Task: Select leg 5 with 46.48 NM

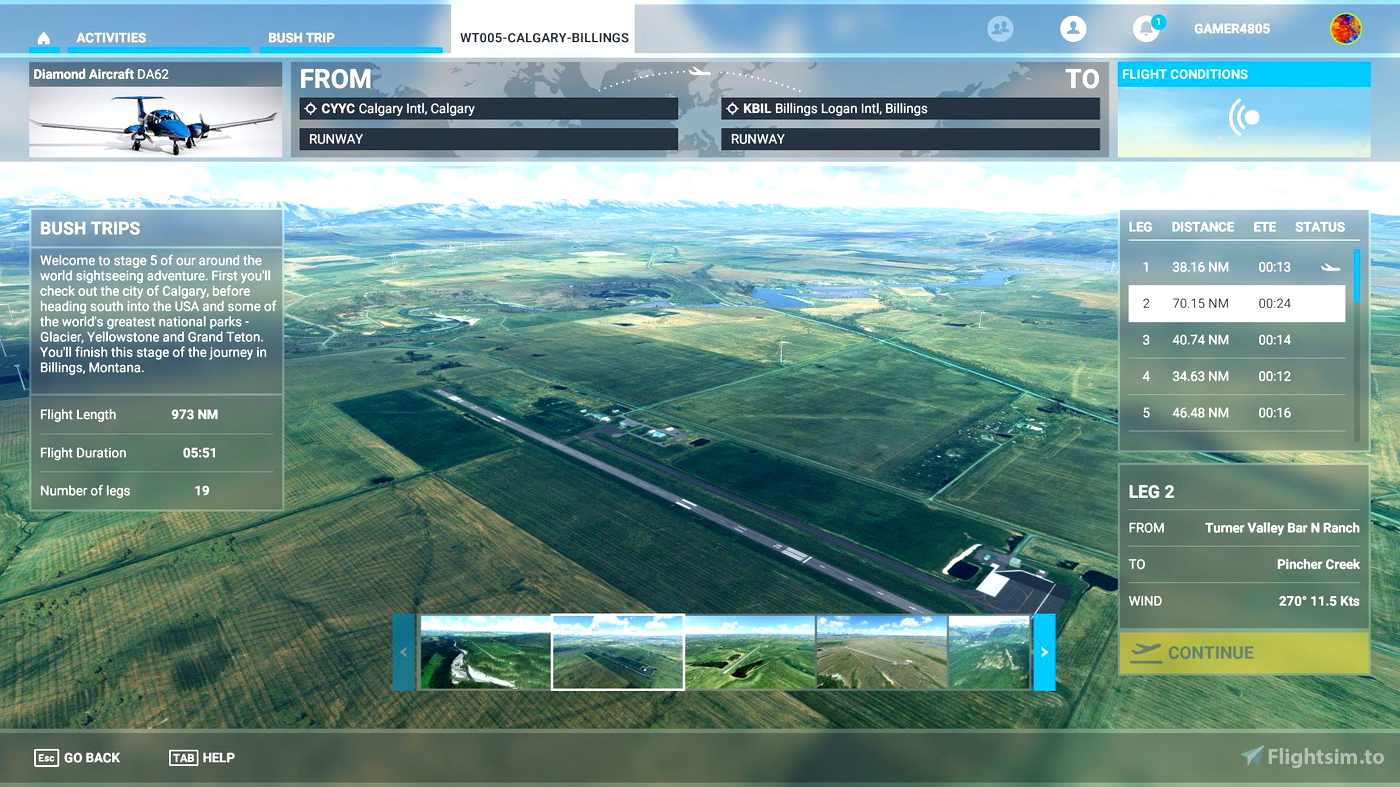Action: pyautogui.click(x=1237, y=412)
